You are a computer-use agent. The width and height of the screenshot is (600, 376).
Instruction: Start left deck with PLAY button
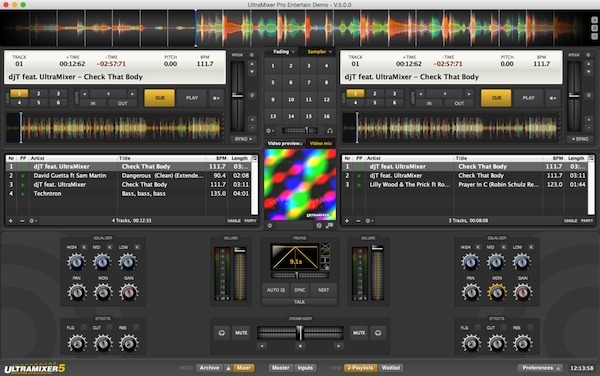pos(192,98)
